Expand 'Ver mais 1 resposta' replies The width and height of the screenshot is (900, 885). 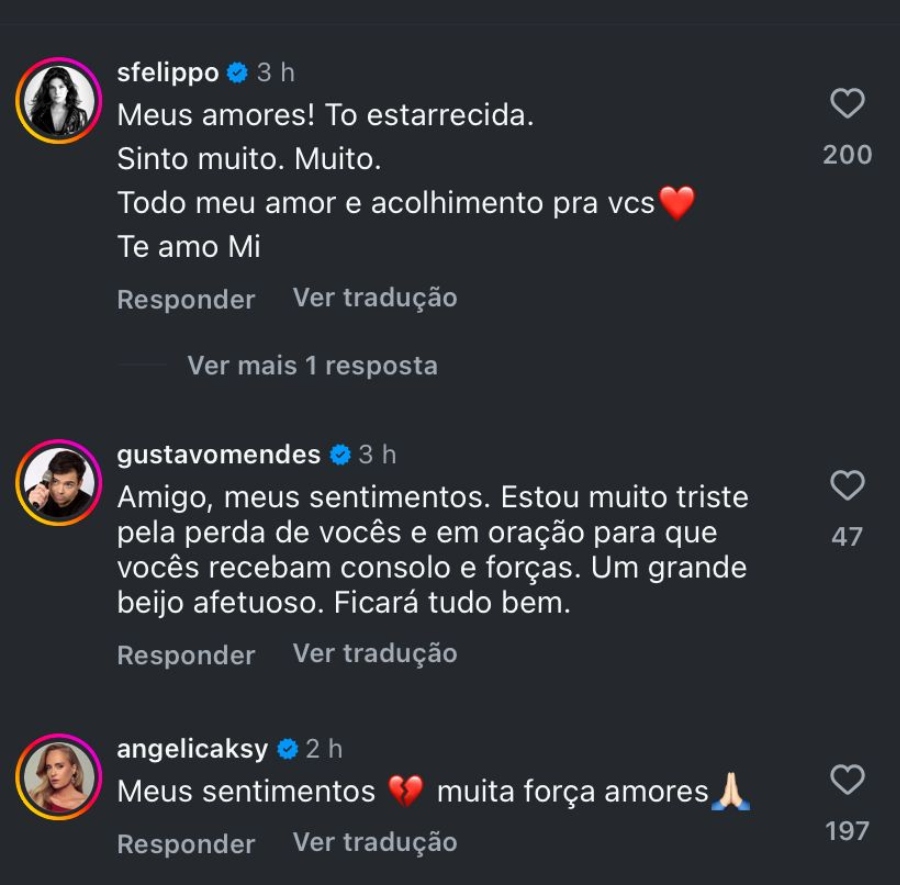coord(312,366)
